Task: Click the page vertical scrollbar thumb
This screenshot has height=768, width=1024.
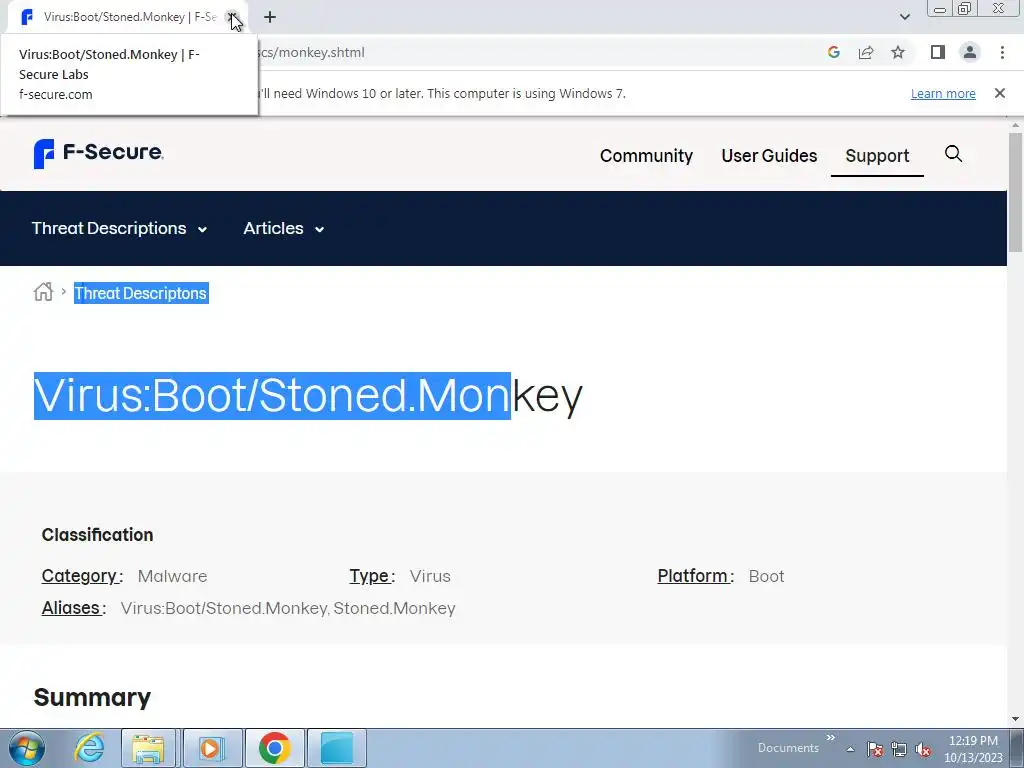Action: coord(1015,191)
